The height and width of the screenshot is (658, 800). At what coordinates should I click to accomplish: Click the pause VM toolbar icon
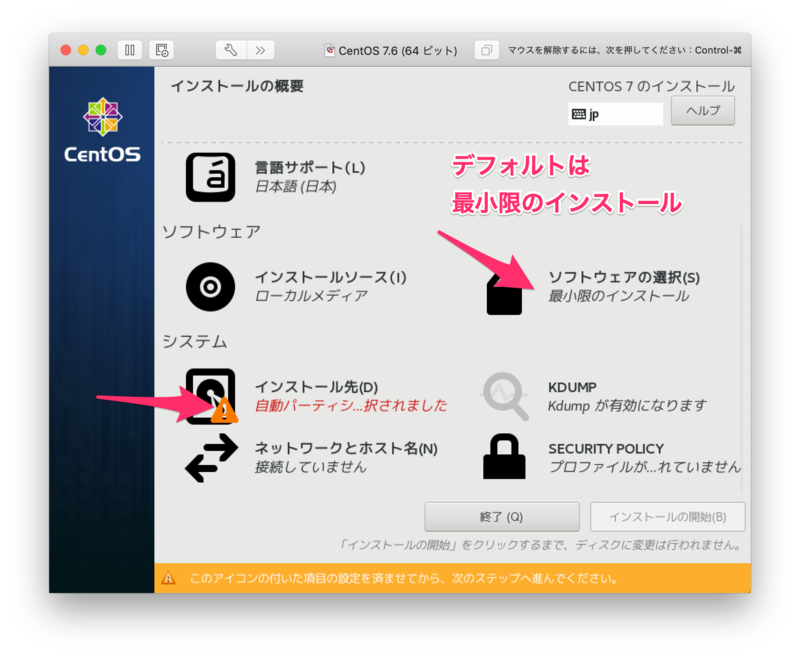[130, 50]
